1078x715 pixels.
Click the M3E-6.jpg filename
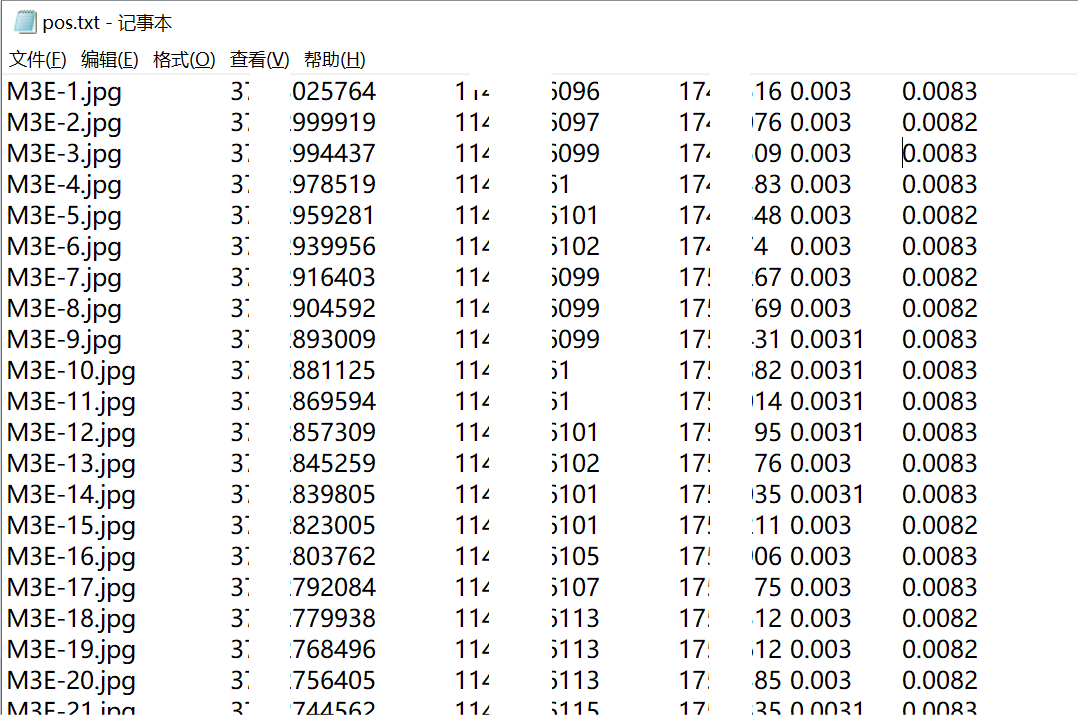(x=64, y=247)
